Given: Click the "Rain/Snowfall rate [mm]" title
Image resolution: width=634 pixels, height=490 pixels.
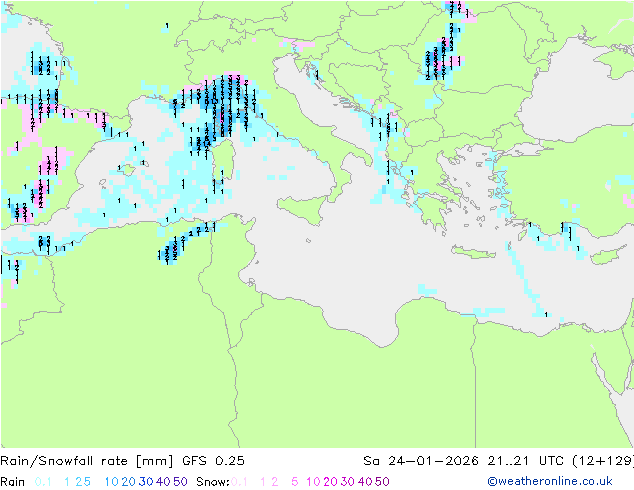Looking at the screenshot, I should click(87, 460).
